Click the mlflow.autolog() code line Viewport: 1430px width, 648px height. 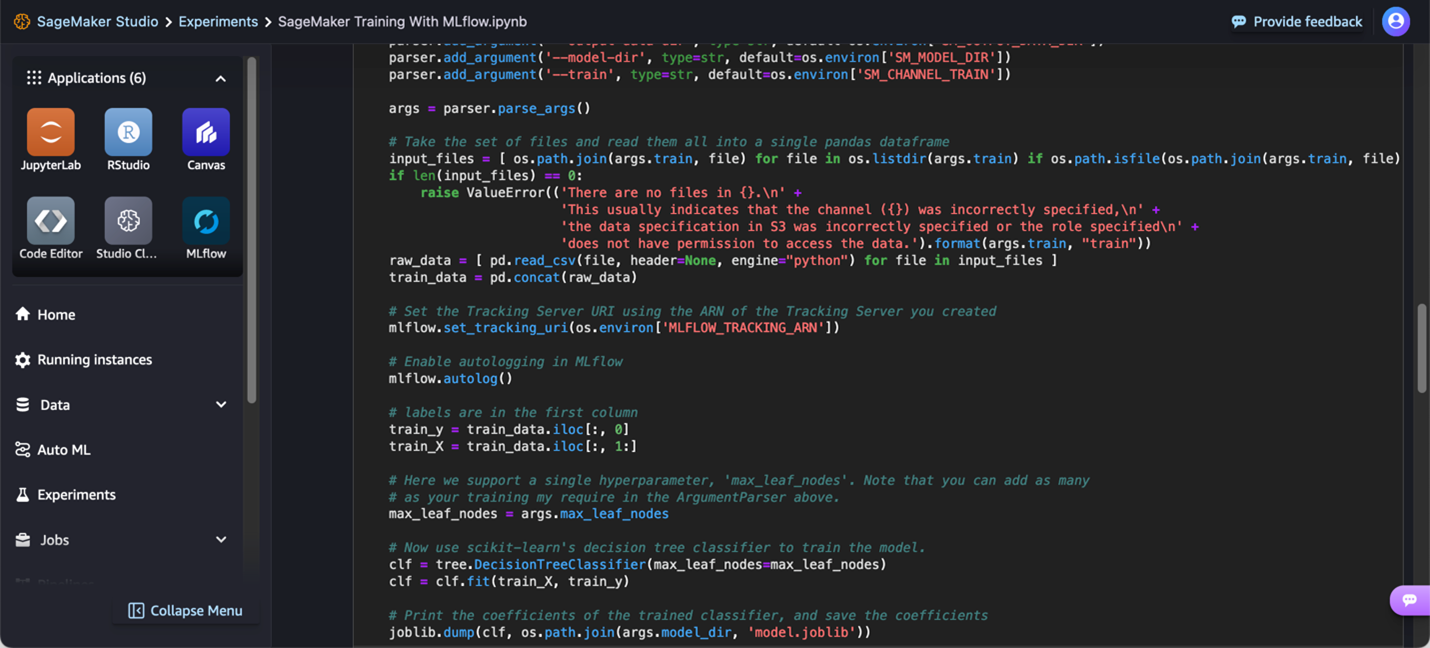coord(451,378)
